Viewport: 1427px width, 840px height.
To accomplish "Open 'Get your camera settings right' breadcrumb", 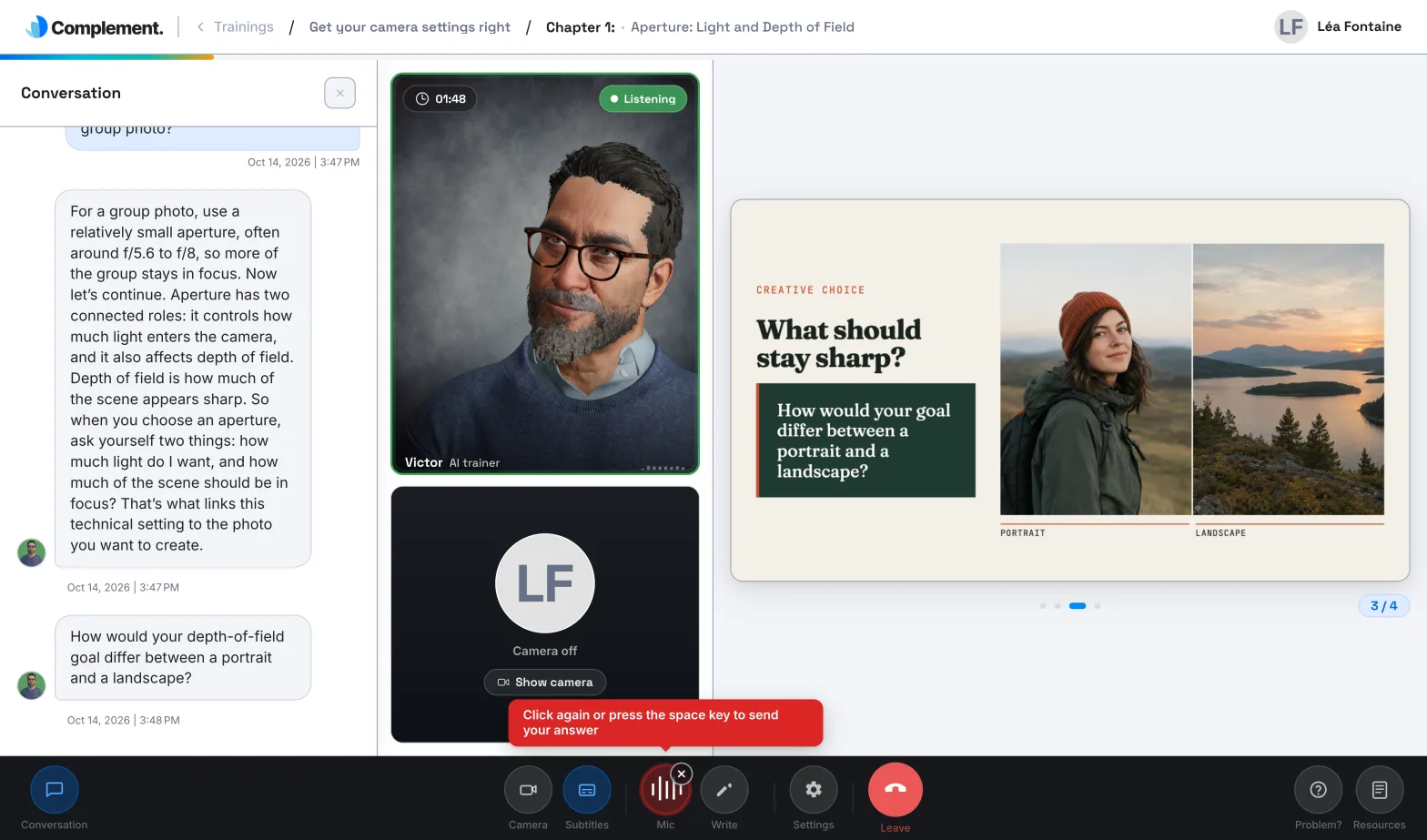I will coord(410,27).
